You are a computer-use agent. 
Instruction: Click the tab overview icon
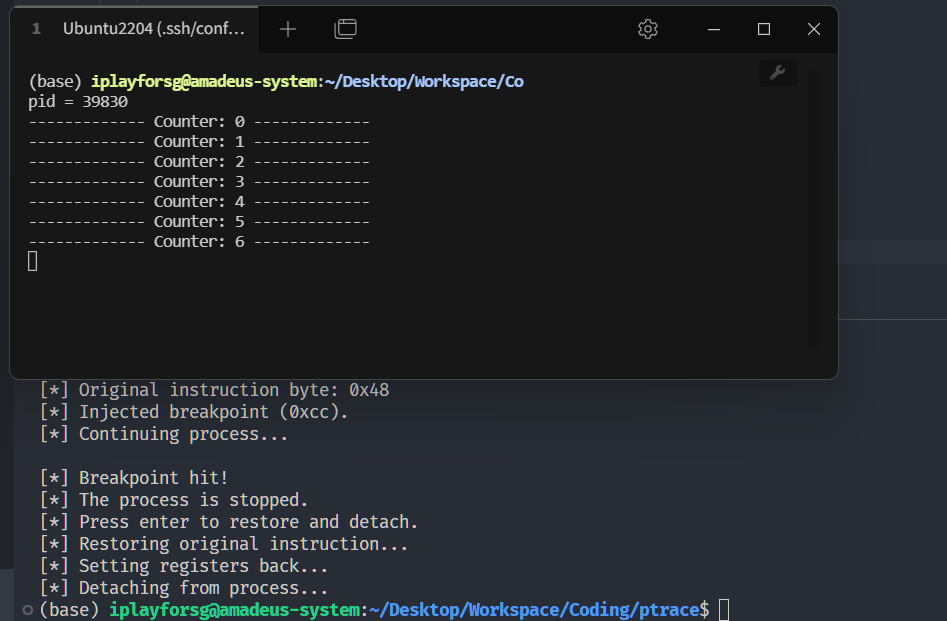click(345, 29)
